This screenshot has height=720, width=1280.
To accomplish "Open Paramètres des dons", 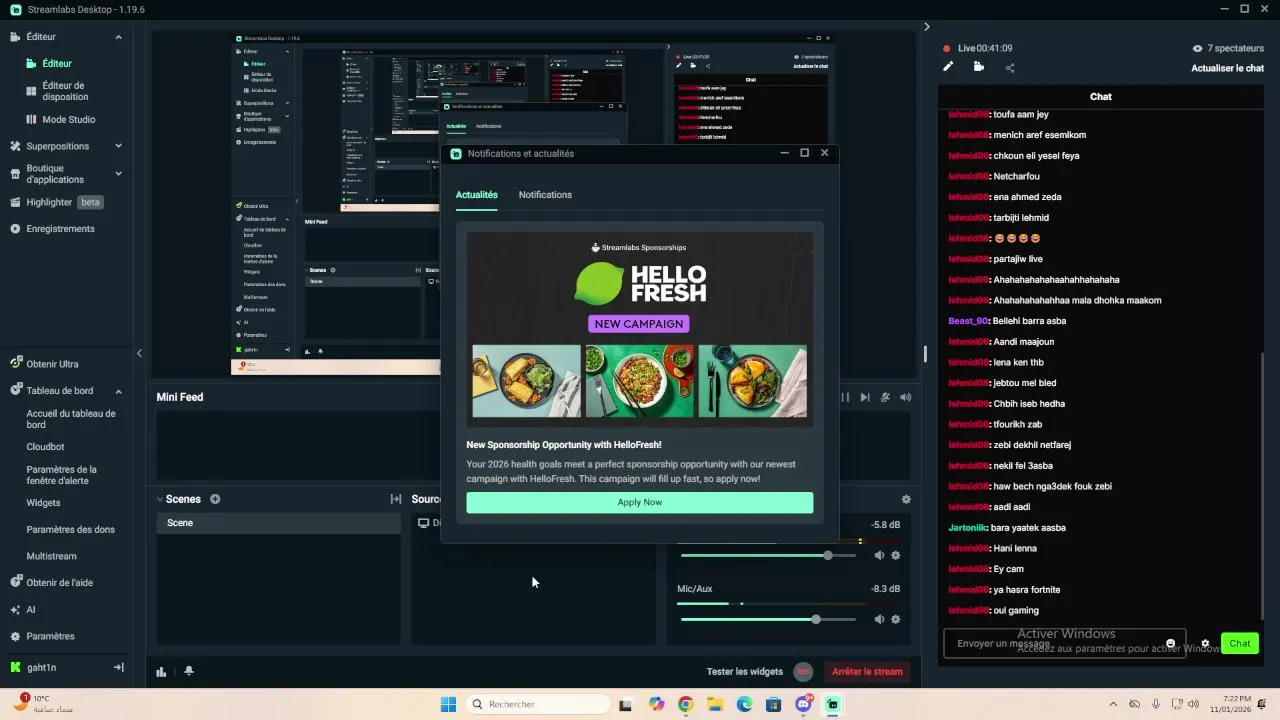I will tap(70, 530).
